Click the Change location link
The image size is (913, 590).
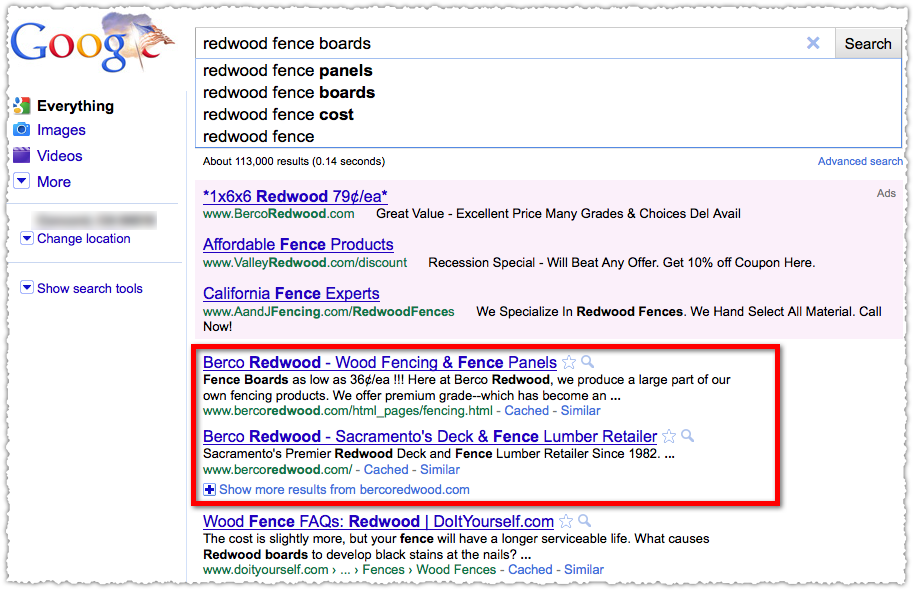84,239
